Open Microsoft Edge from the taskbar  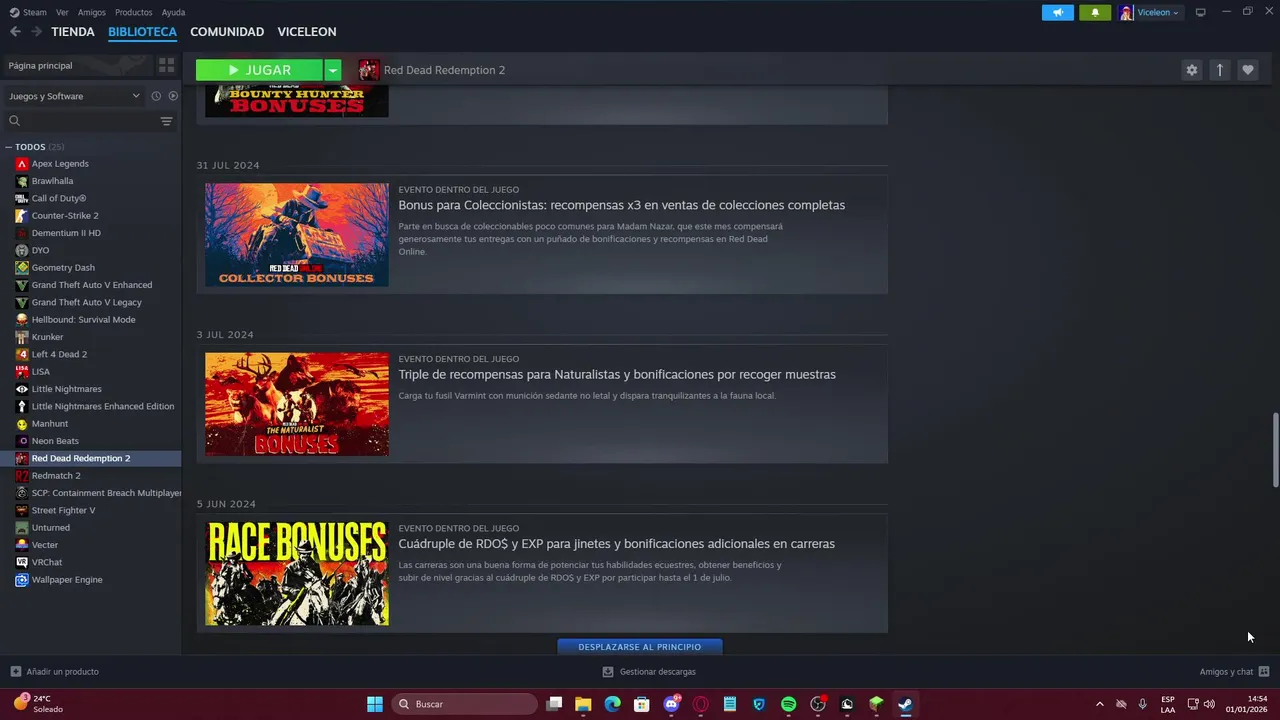pyautogui.click(x=612, y=704)
